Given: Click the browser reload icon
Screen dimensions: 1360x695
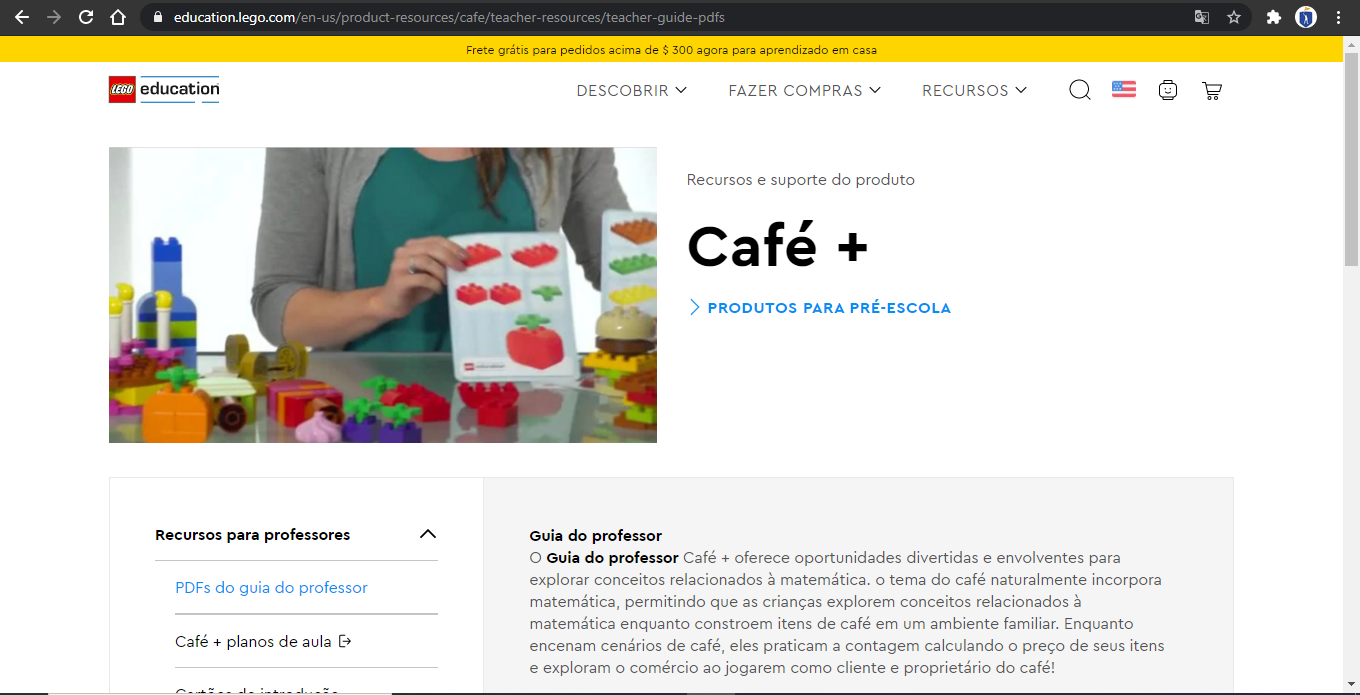Looking at the screenshot, I should [86, 17].
